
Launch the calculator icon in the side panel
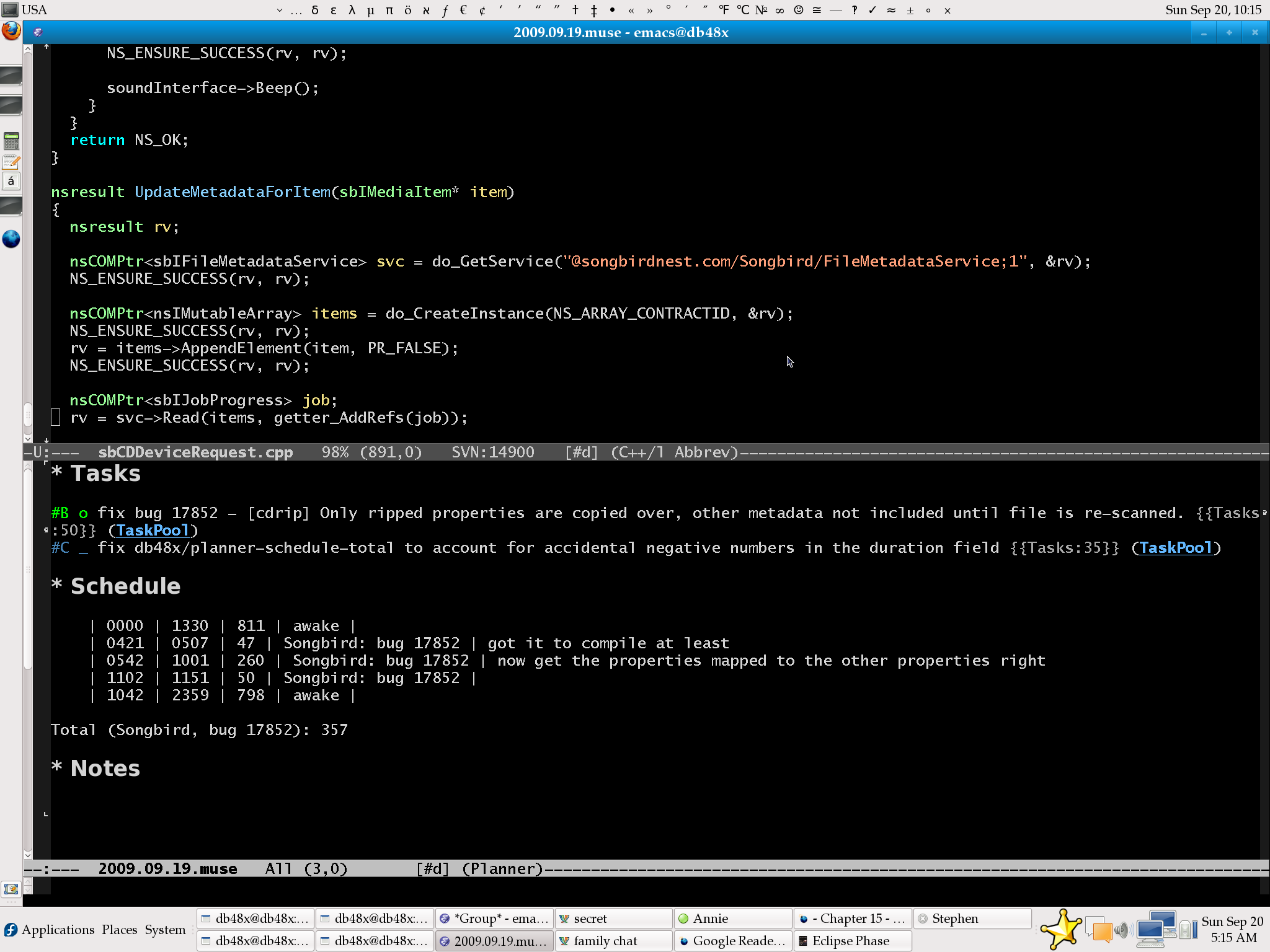(11, 141)
